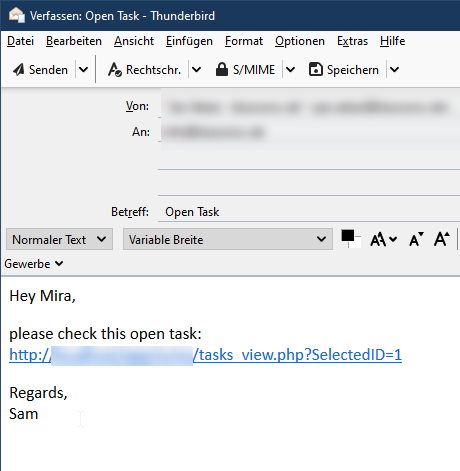Expand the Speichern dropdown arrow
Screen dimensions: 460x471
pyautogui.click(x=394, y=70)
